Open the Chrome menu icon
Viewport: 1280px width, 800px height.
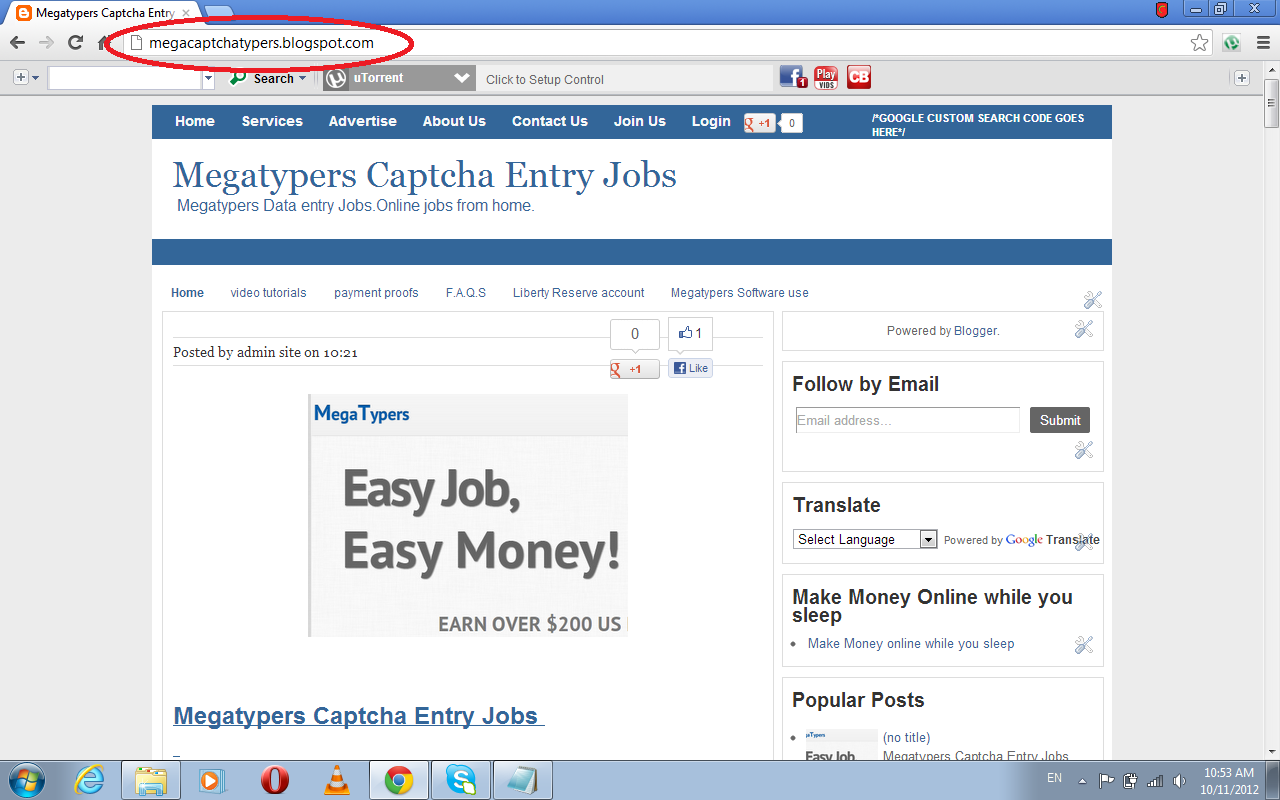(x=1264, y=43)
